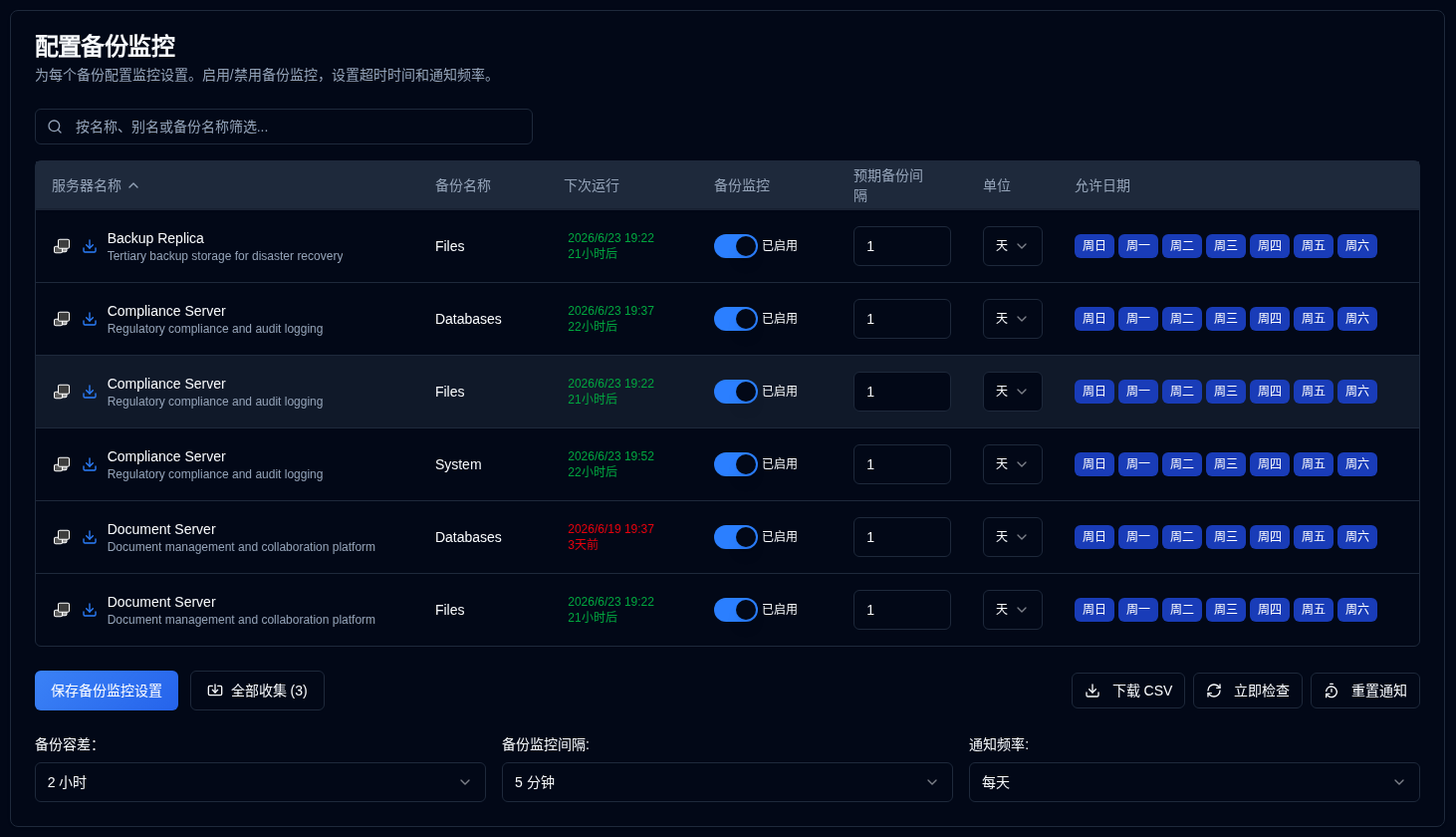
Task: Click the server icon for Backup Replica
Action: tap(62, 246)
